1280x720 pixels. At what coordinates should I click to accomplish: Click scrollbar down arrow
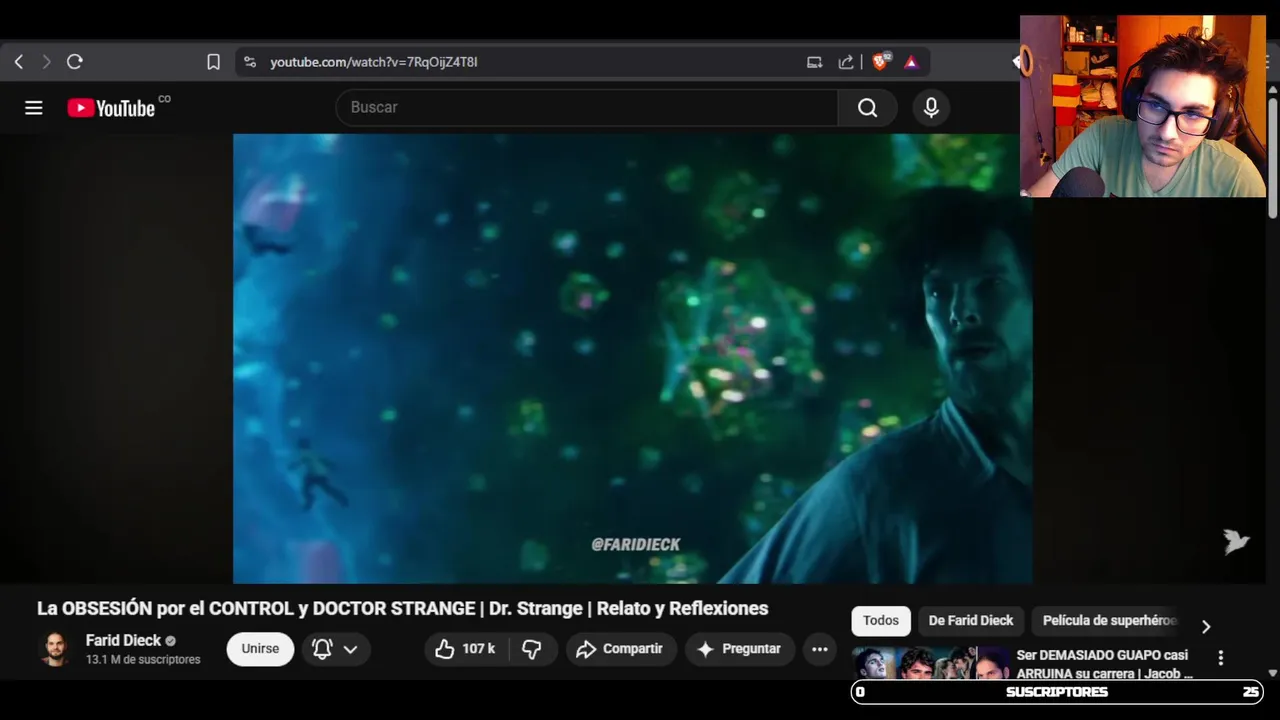1272,673
